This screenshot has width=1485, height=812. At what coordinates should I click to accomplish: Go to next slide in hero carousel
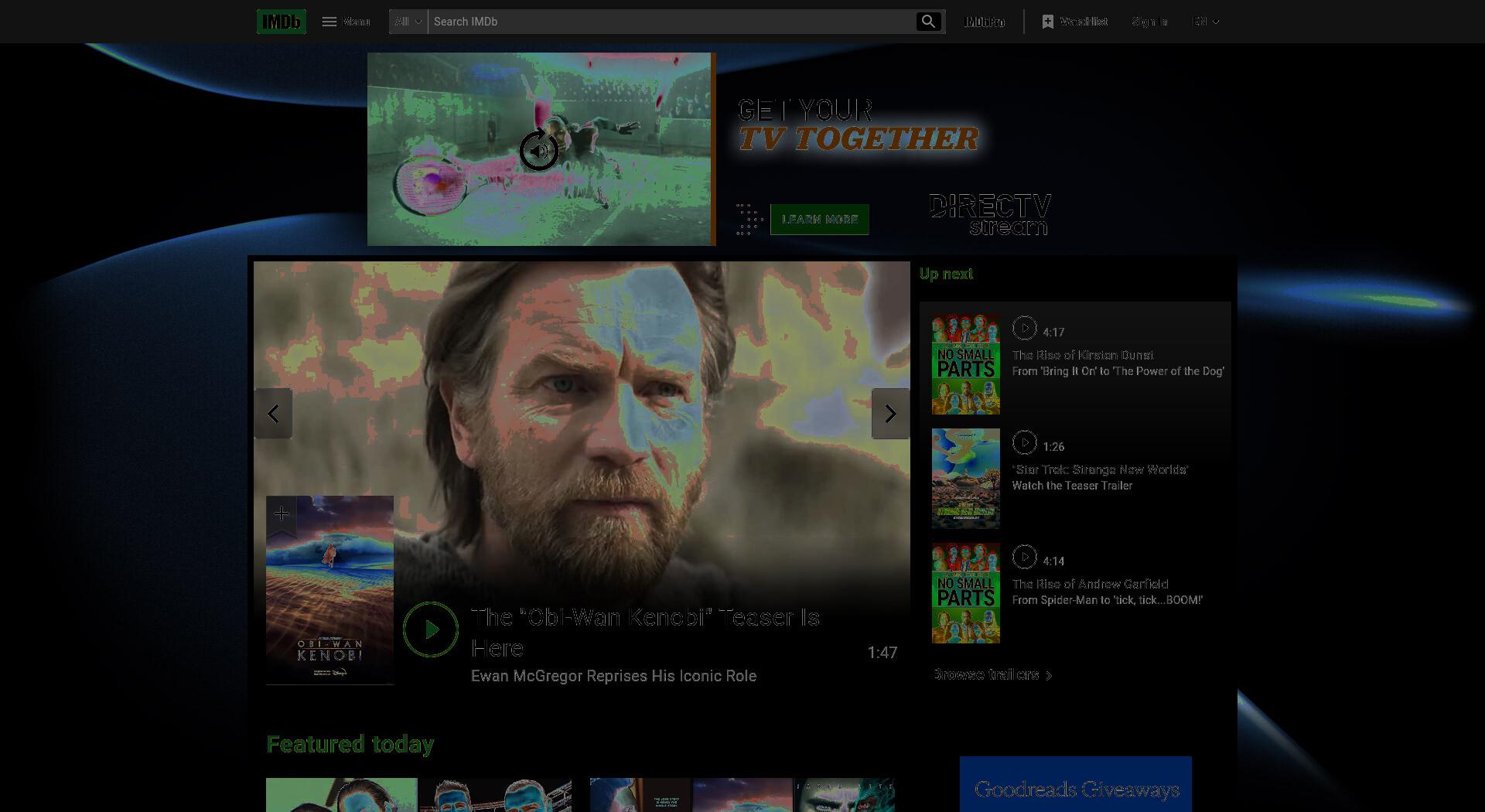tap(890, 414)
